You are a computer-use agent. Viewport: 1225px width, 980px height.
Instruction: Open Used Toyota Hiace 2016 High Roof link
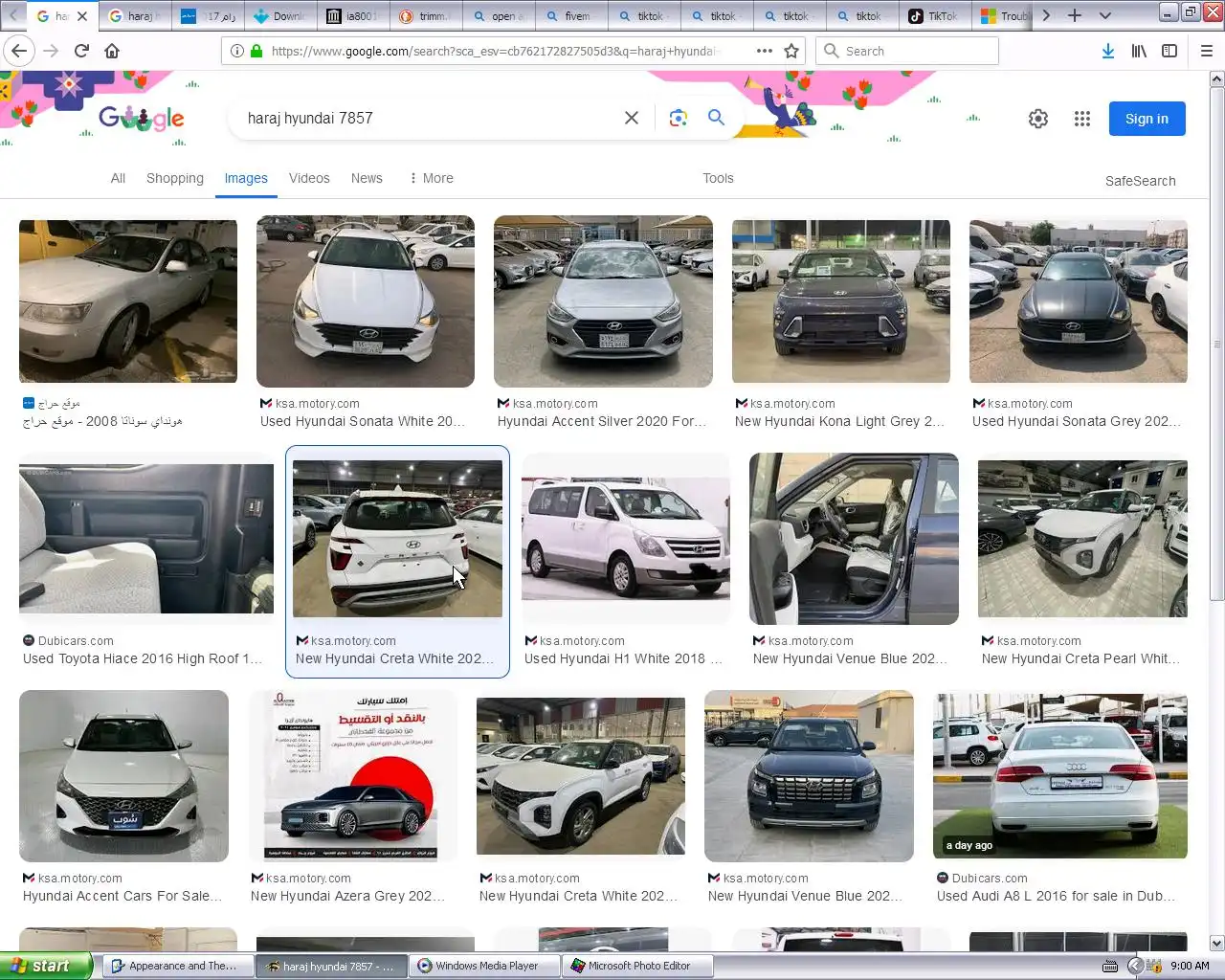pos(143,658)
